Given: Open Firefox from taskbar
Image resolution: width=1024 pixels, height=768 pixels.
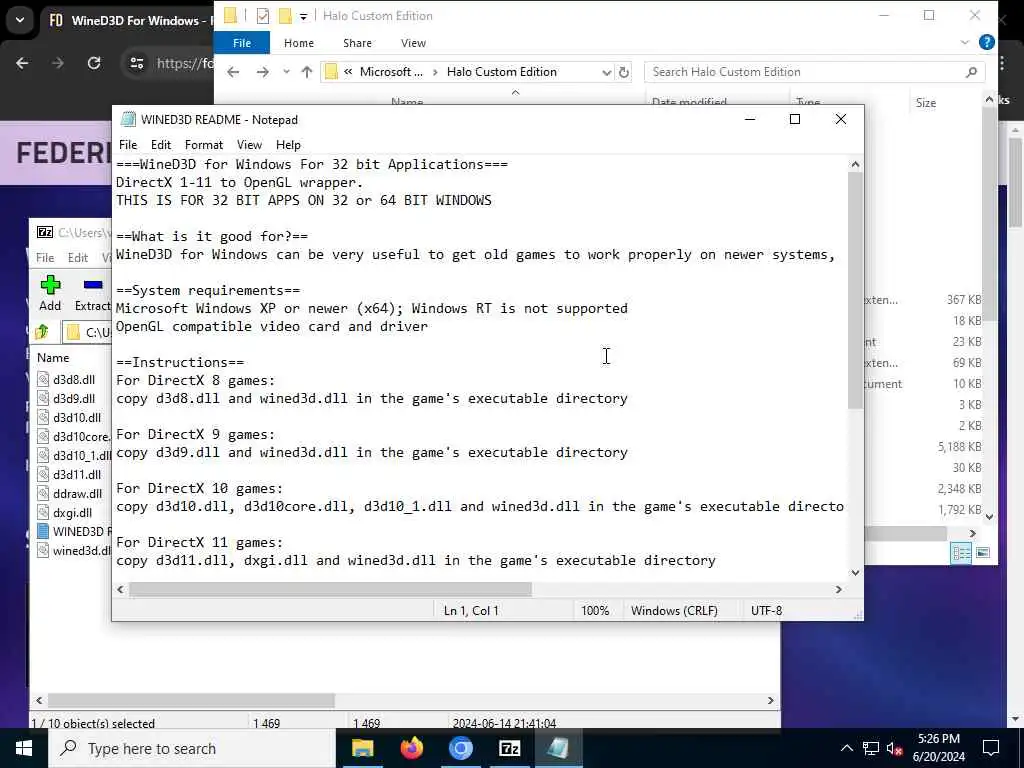Looking at the screenshot, I should [411, 748].
